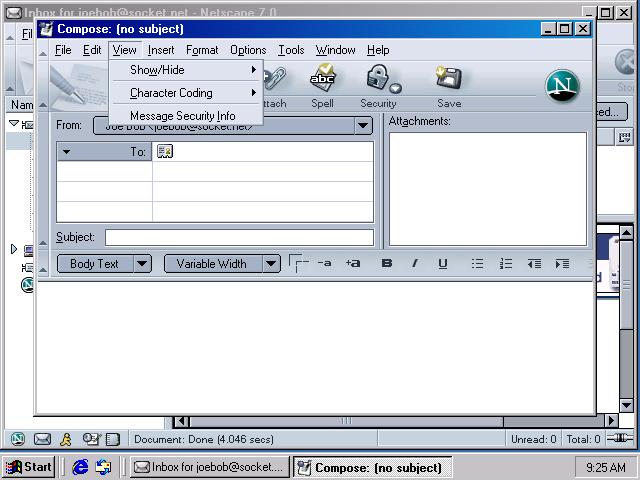Open the Help menu

tap(378, 50)
